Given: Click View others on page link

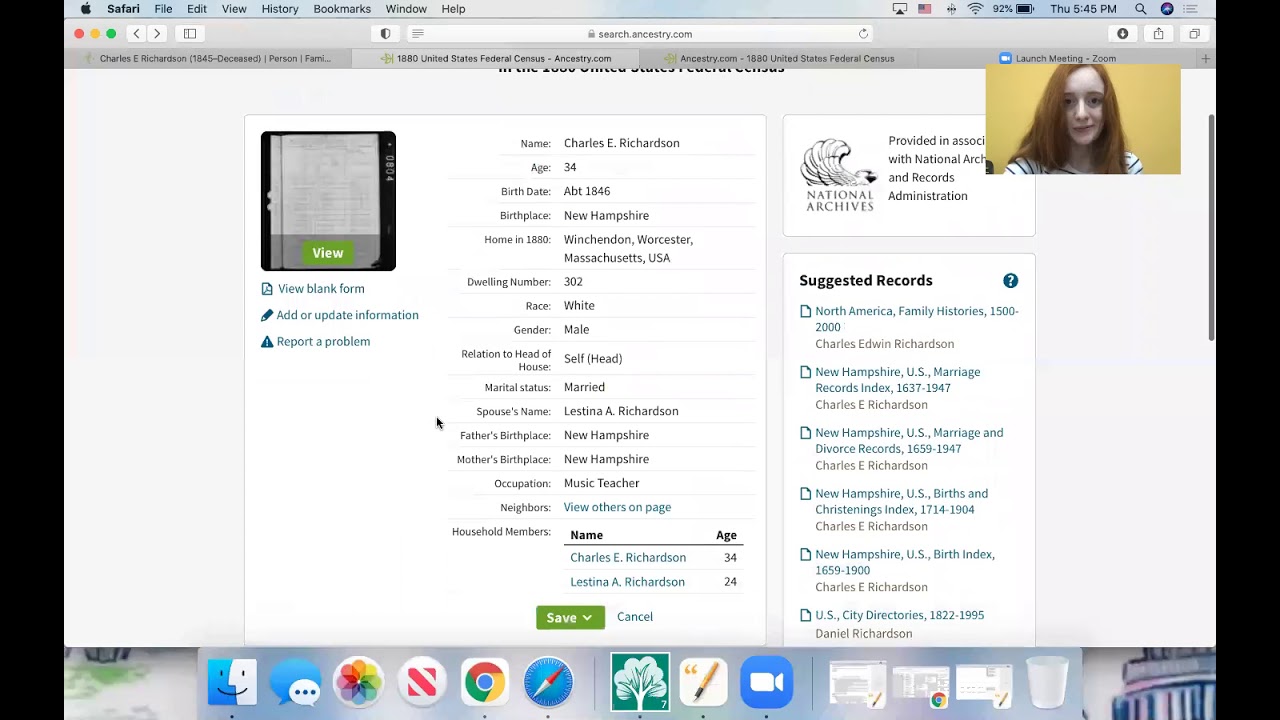Looking at the screenshot, I should tap(617, 507).
